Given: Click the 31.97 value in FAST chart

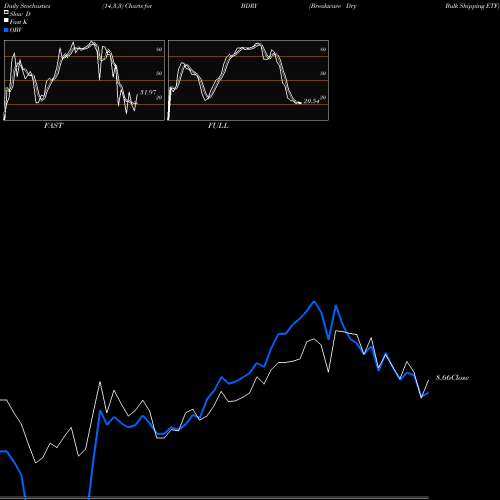Looking at the screenshot, I should (148, 92).
